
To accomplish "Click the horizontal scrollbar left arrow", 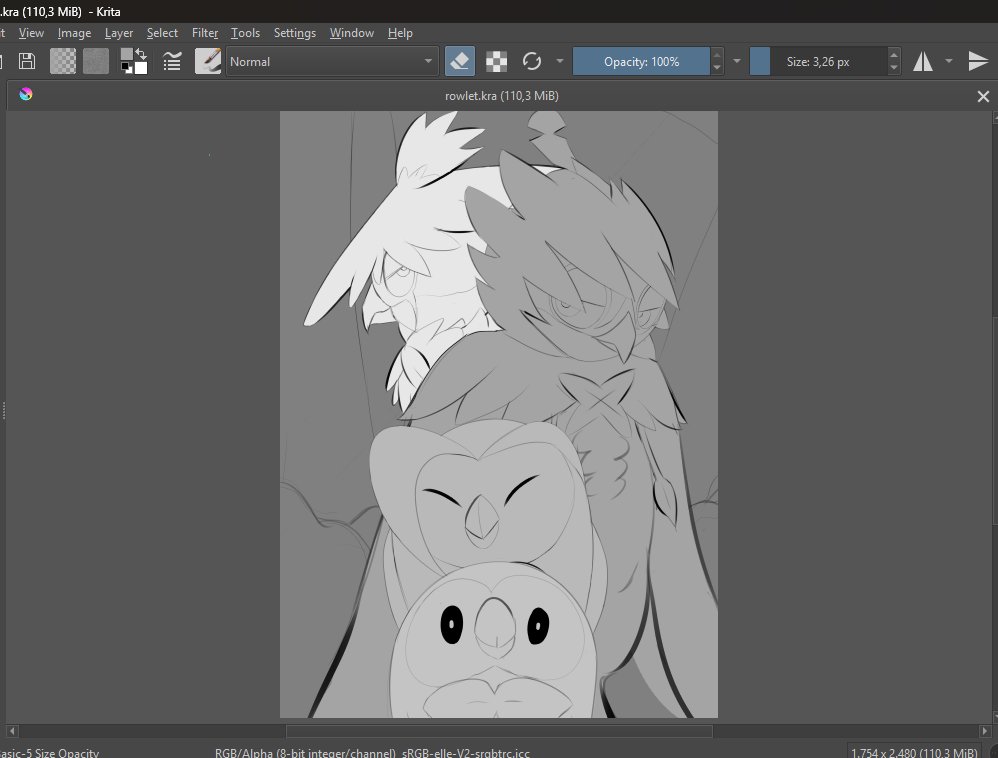I will click(11, 731).
